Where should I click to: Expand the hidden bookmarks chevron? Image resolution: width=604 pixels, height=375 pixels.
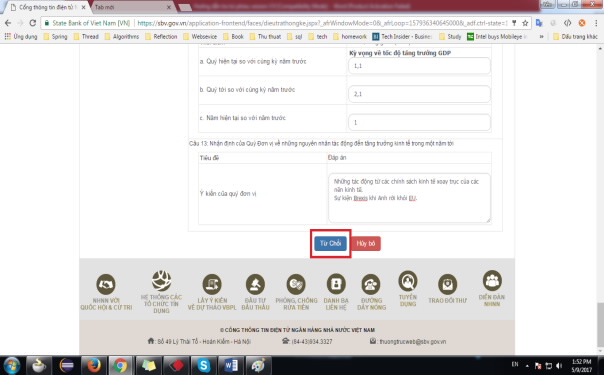541,37
